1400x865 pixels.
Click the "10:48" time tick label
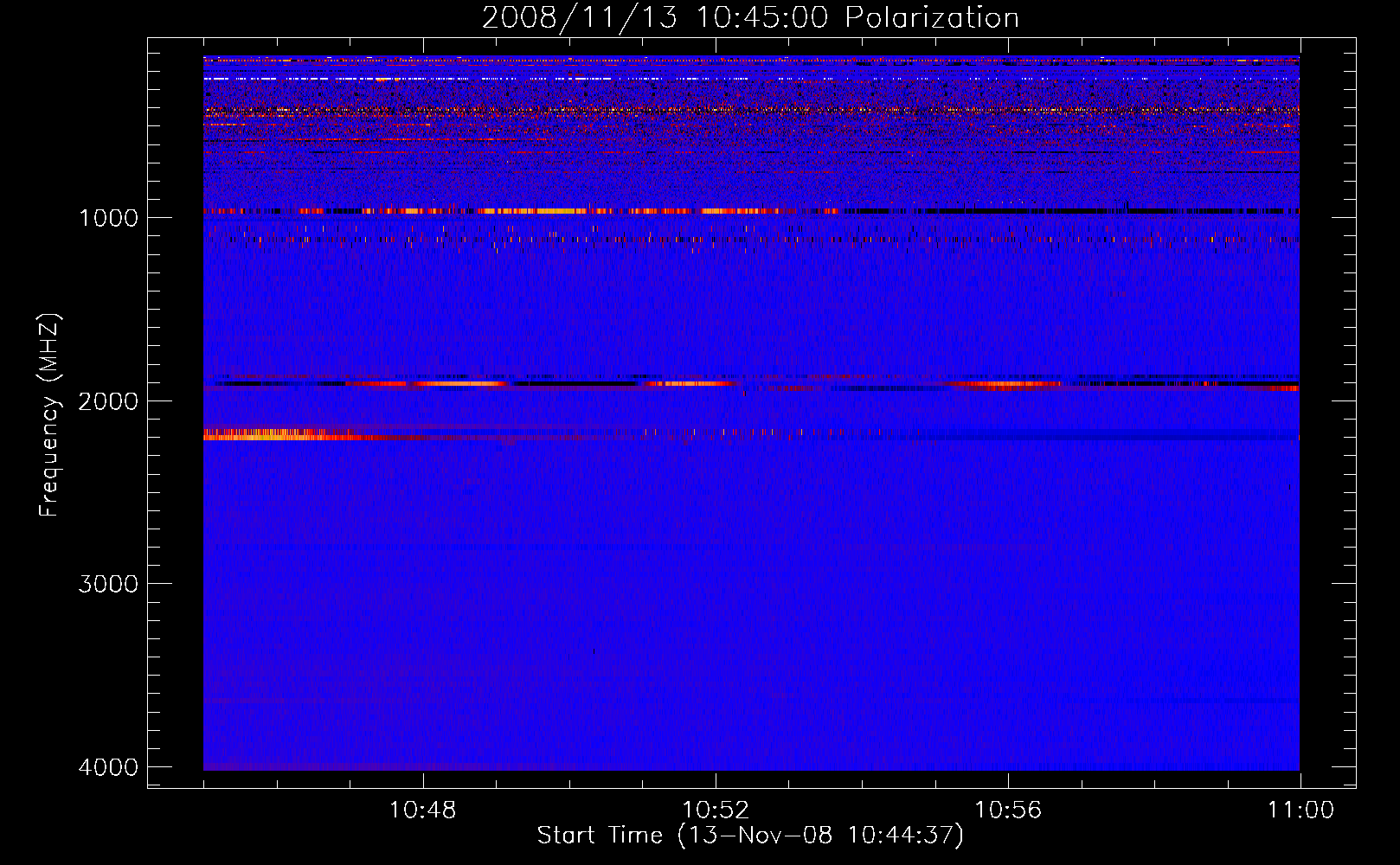423,811
